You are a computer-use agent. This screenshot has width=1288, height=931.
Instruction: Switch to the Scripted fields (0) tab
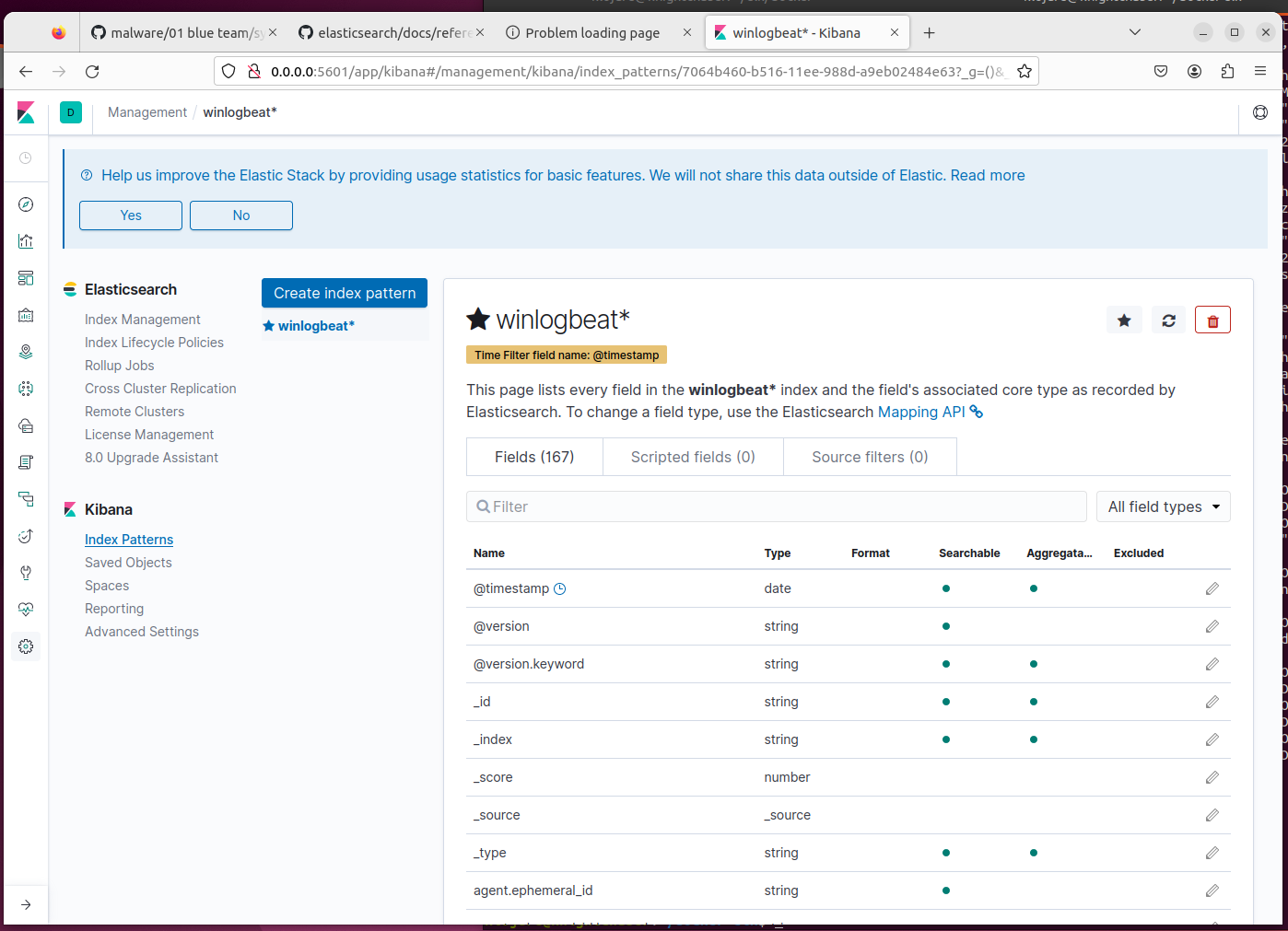[x=693, y=457]
